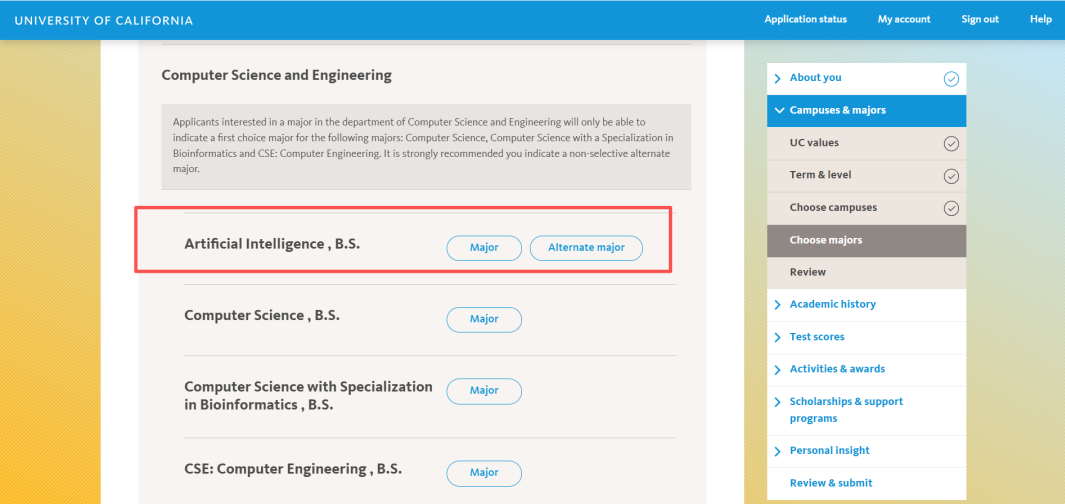Select CSE: Computer Engineering Major button

point(484,473)
